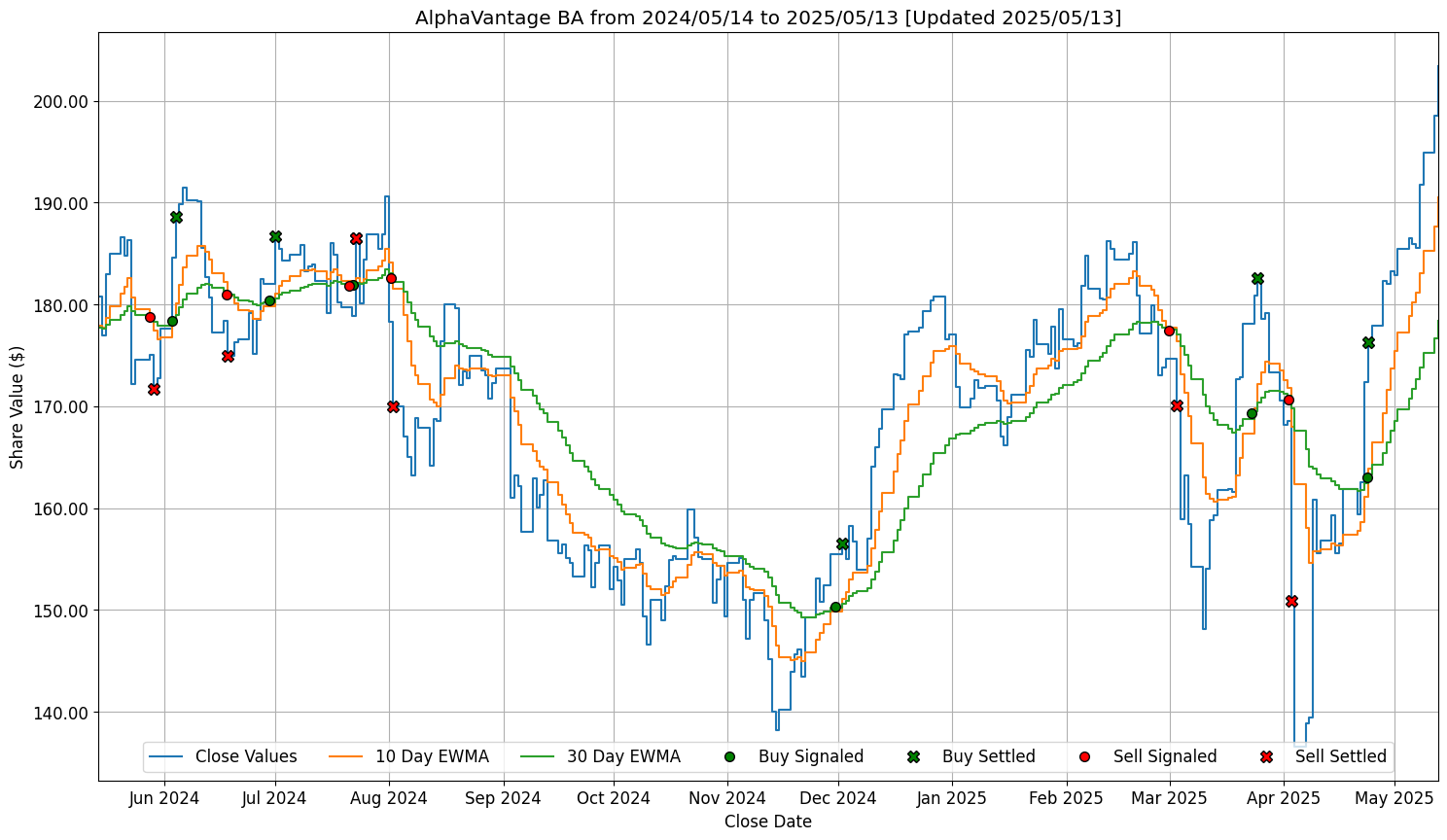Click the "Nov 2024" x-axis tick label

[x=728, y=798]
